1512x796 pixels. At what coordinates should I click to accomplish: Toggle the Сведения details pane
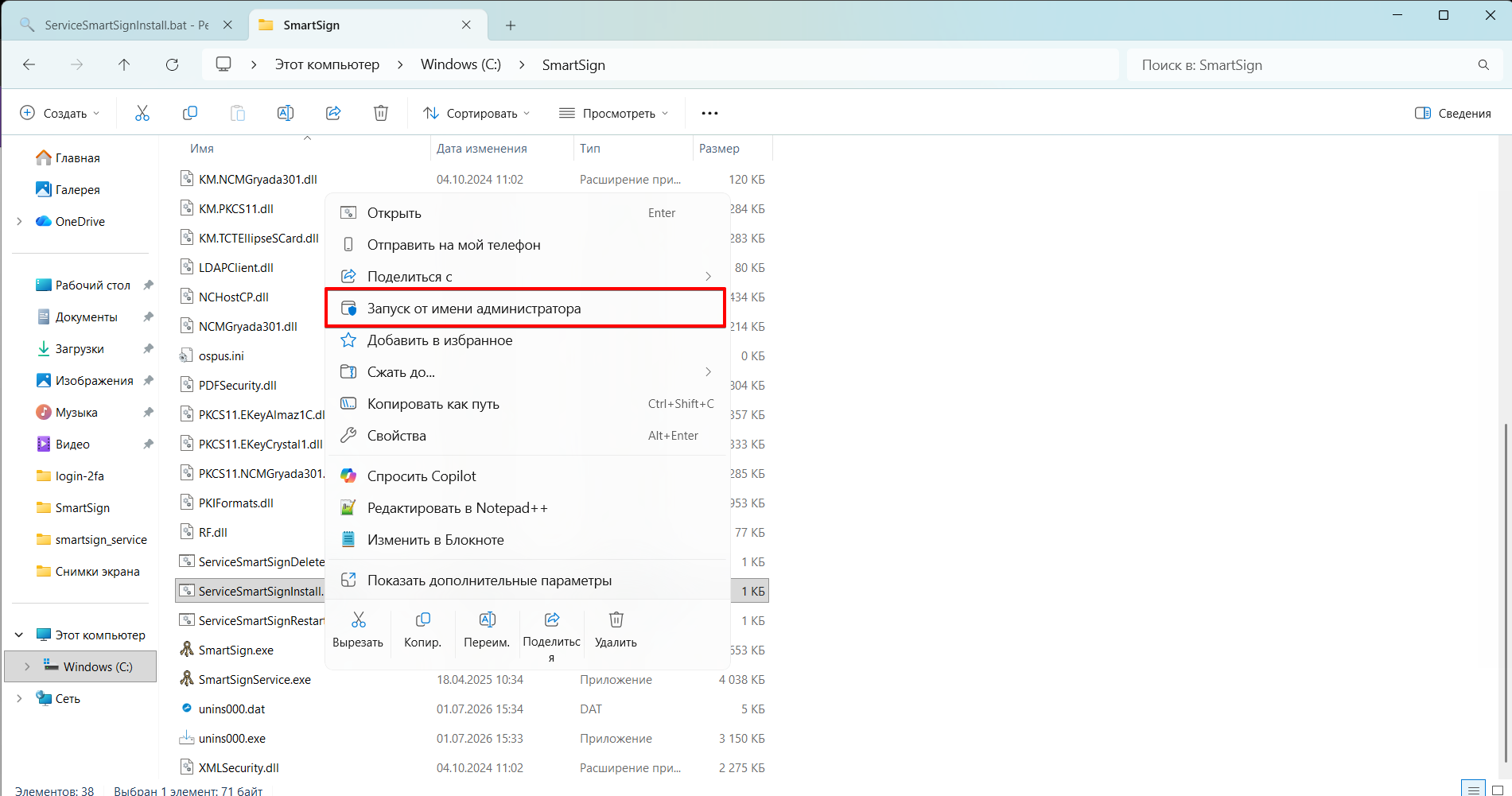(1453, 113)
